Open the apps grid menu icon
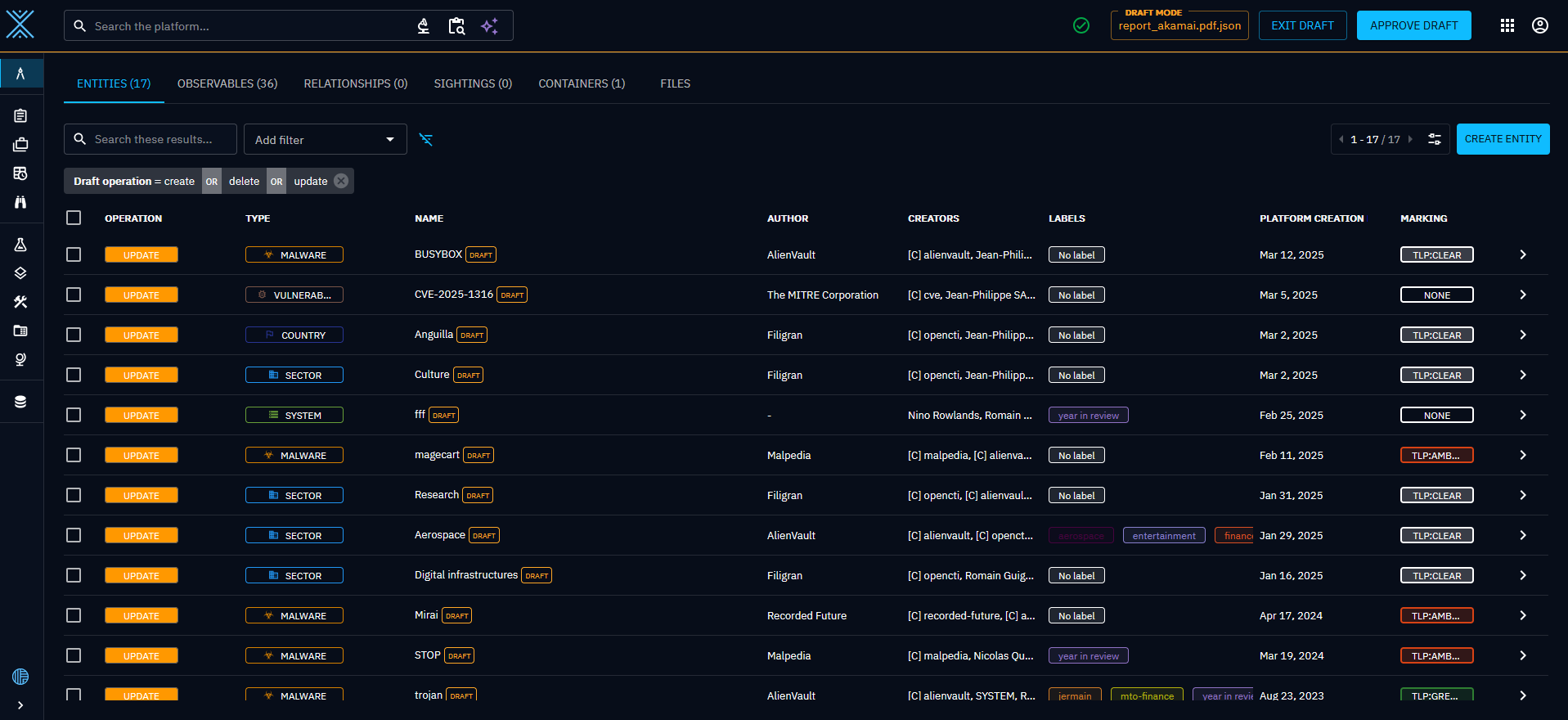Screen dimensions: 1568x720 click(x=1507, y=25)
